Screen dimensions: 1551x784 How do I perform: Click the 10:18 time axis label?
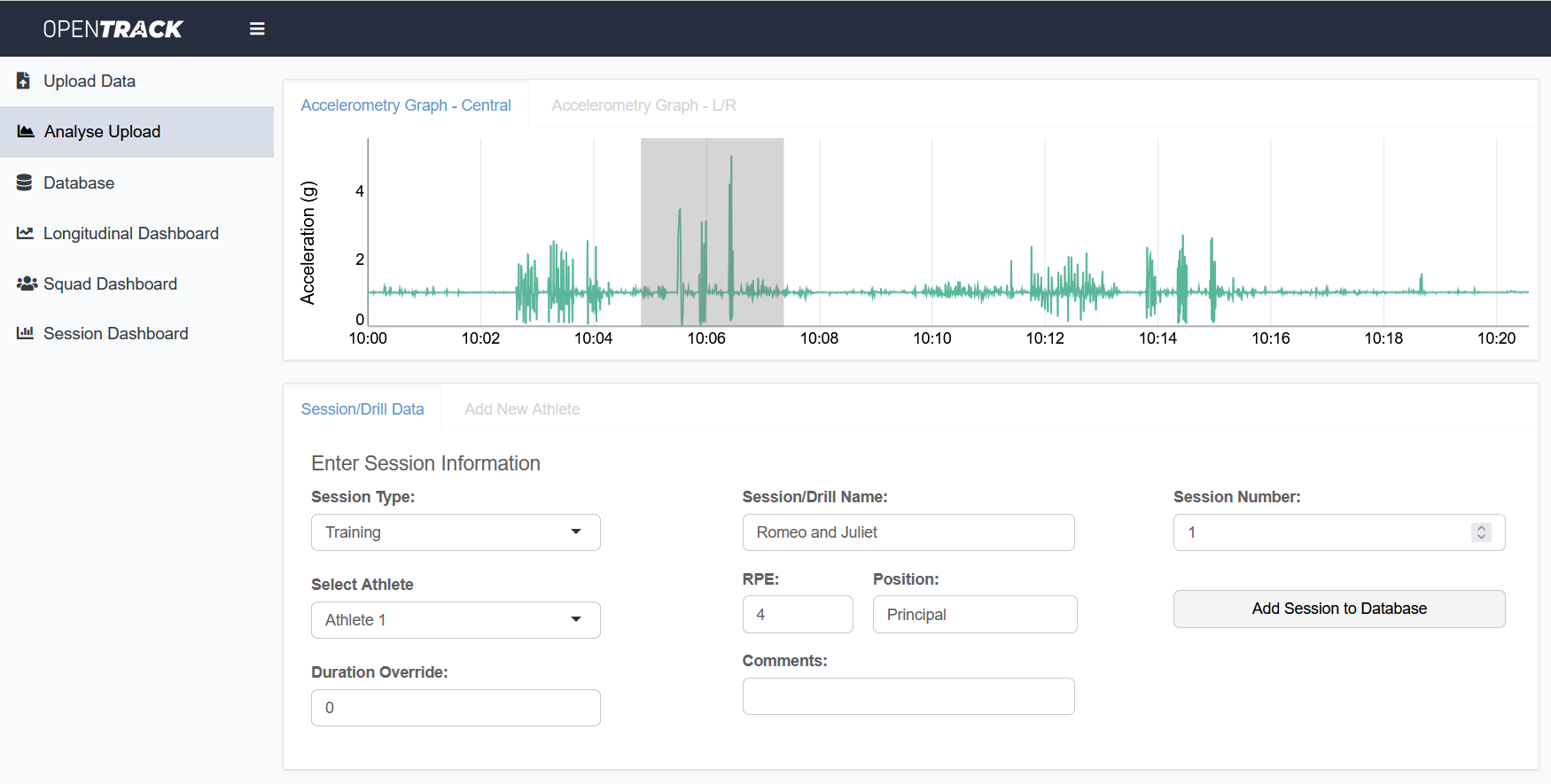(x=1383, y=338)
